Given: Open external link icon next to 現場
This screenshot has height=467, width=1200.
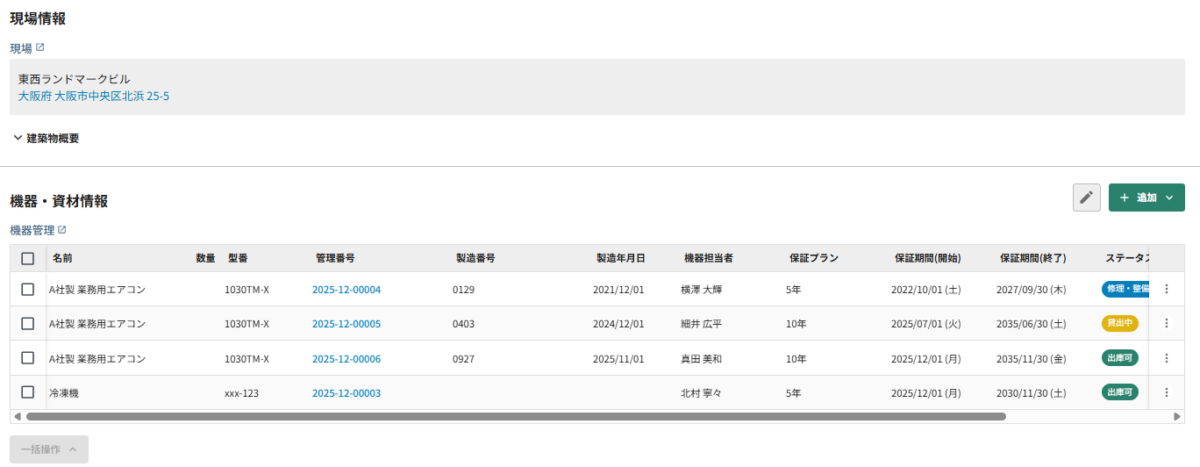Looking at the screenshot, I should point(40,47).
